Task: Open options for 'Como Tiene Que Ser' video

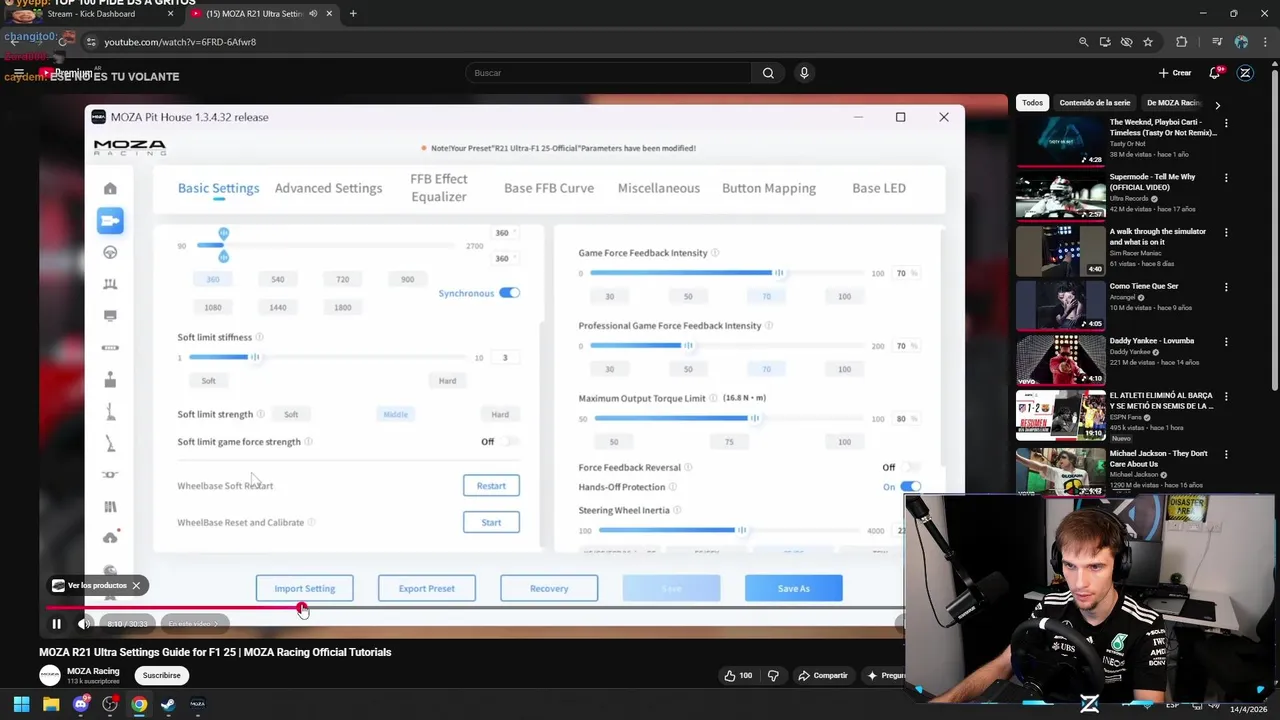Action: 1226,287
